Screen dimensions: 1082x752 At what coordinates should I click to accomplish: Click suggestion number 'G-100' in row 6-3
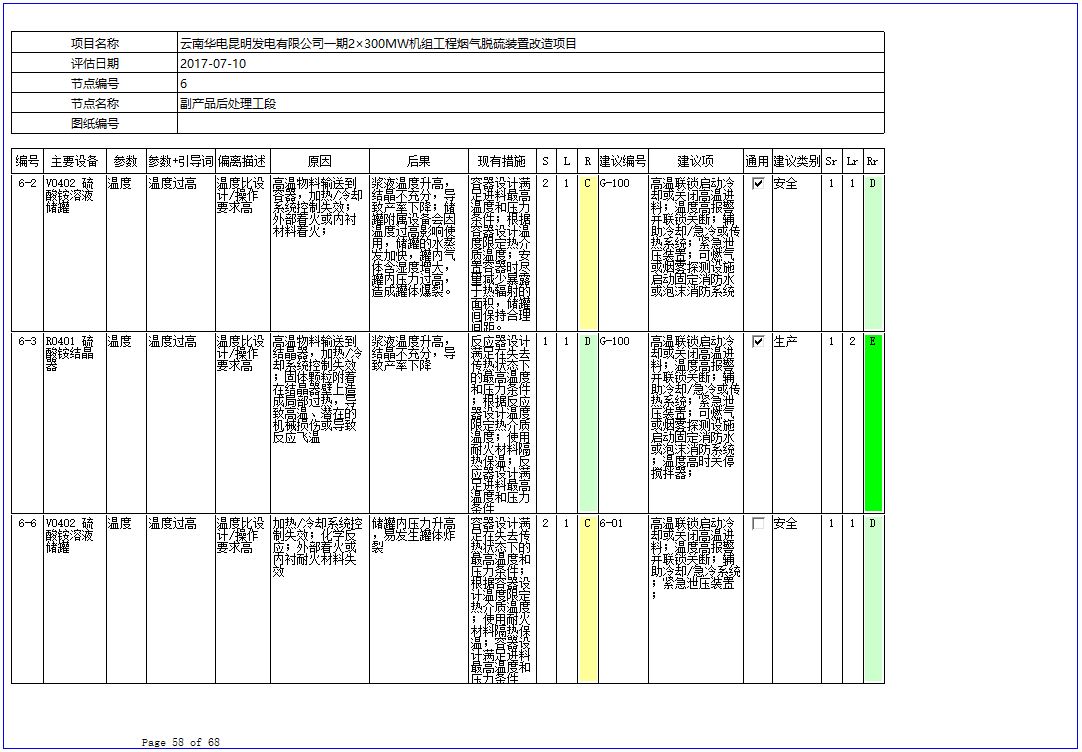615,342
